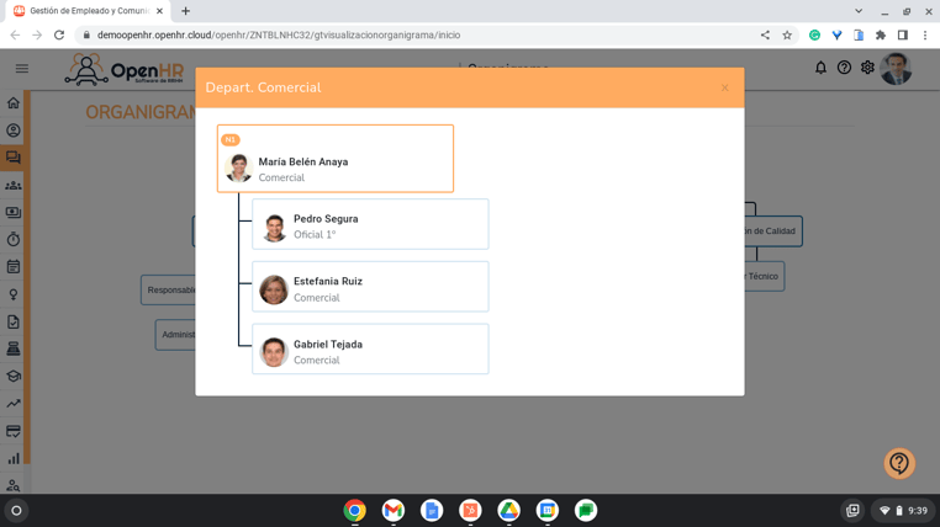
Task: Open the user profile avatar menu
Action: coord(896,68)
